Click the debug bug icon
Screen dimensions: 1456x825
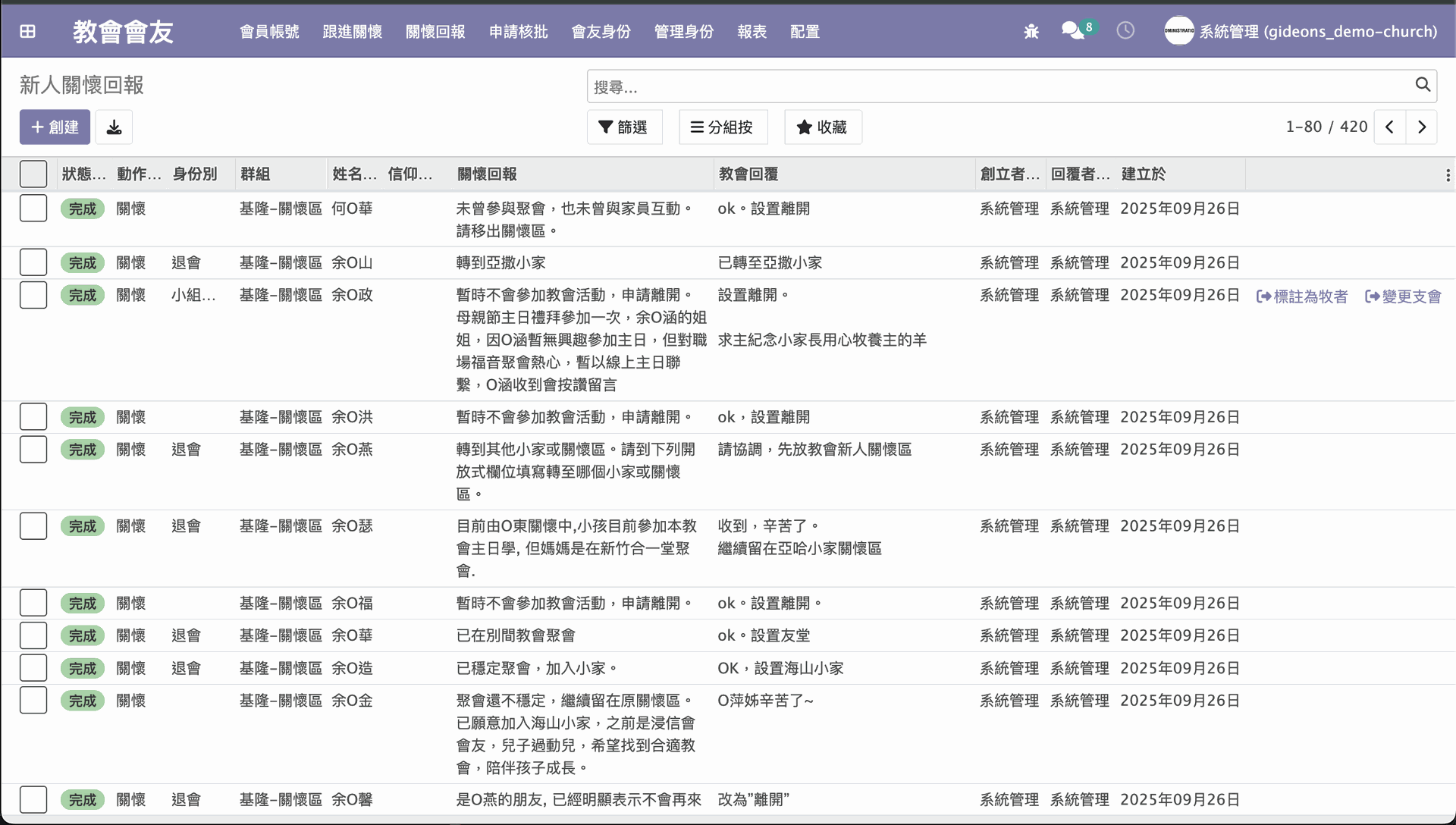[x=1031, y=31]
